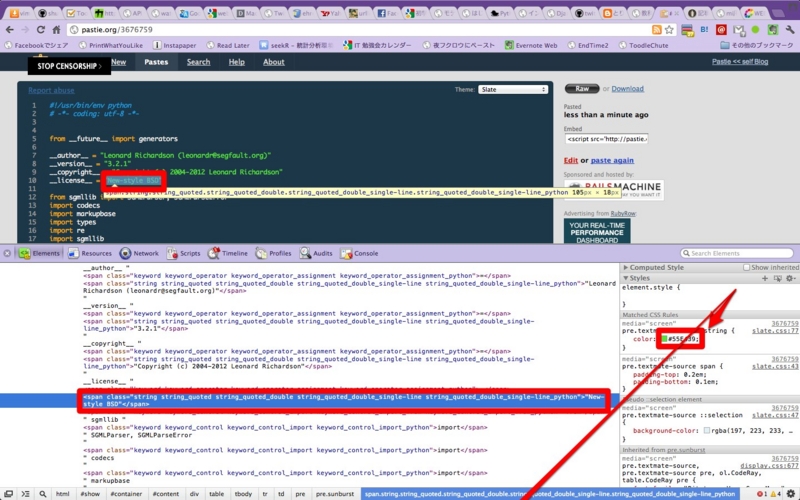Toggle element state icon in Styles header

point(778,278)
